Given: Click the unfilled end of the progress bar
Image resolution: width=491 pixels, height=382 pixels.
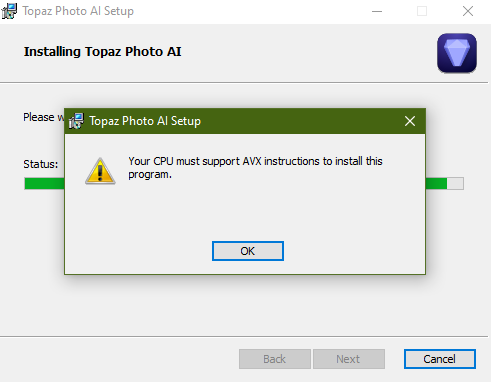Looking at the screenshot, I should [x=455, y=183].
